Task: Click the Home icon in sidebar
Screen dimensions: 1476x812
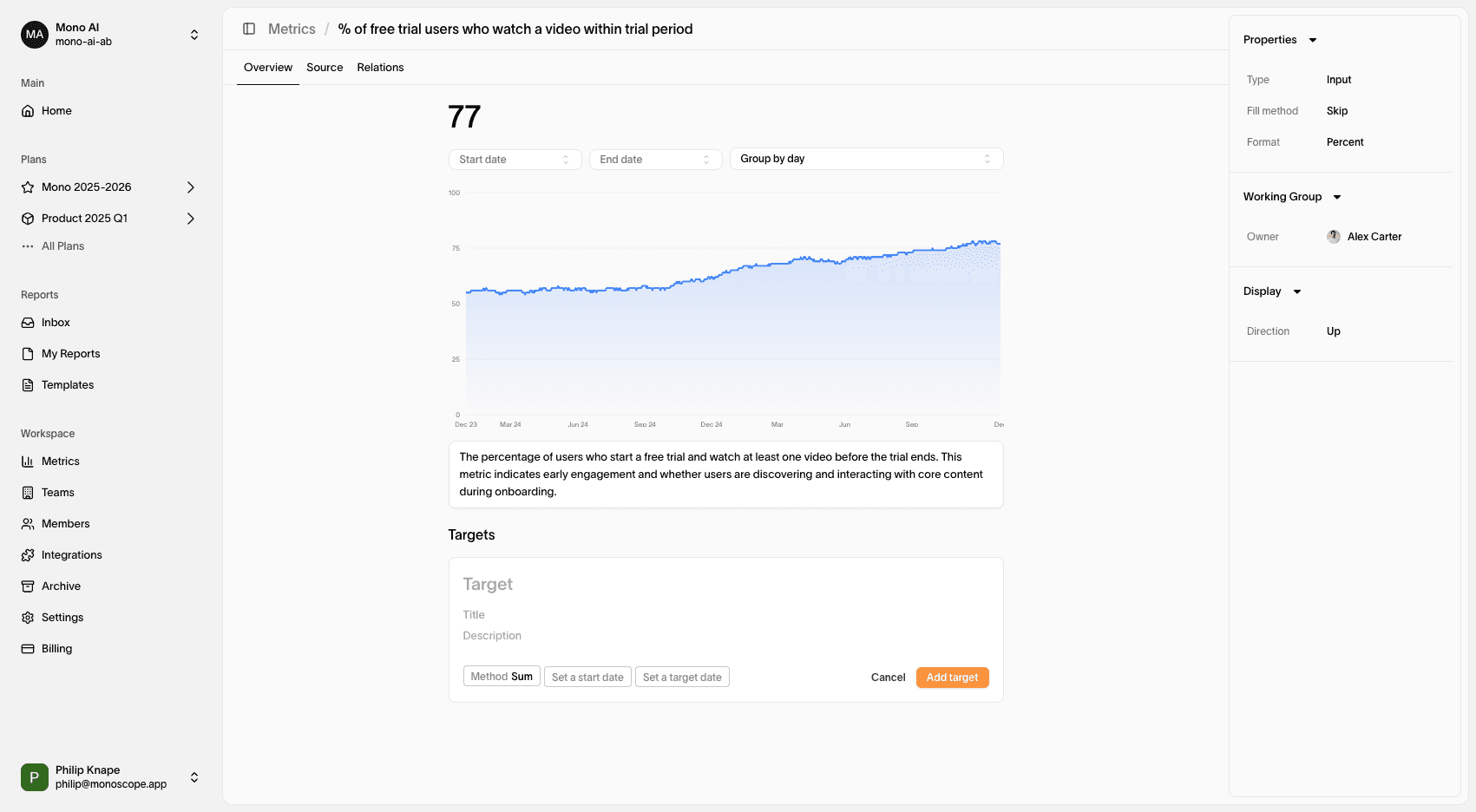Action: [x=28, y=111]
